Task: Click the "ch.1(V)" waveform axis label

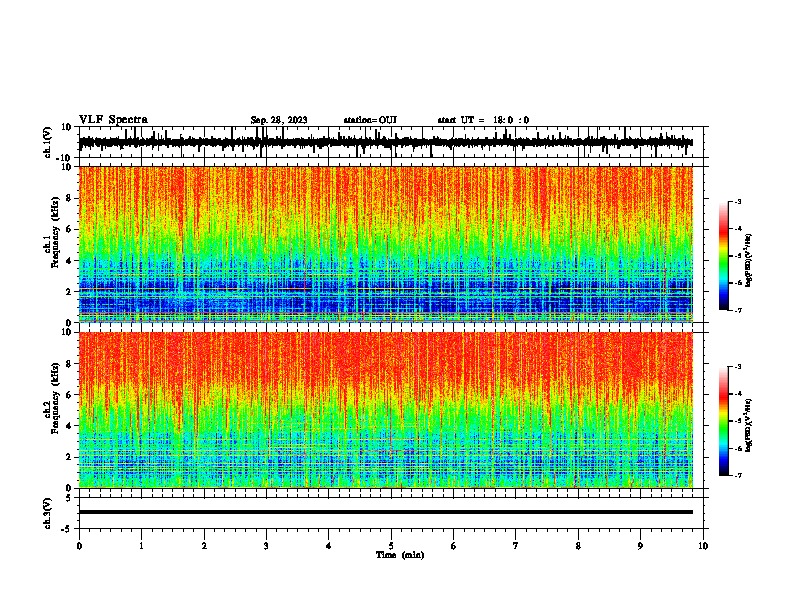Action: click(47, 142)
